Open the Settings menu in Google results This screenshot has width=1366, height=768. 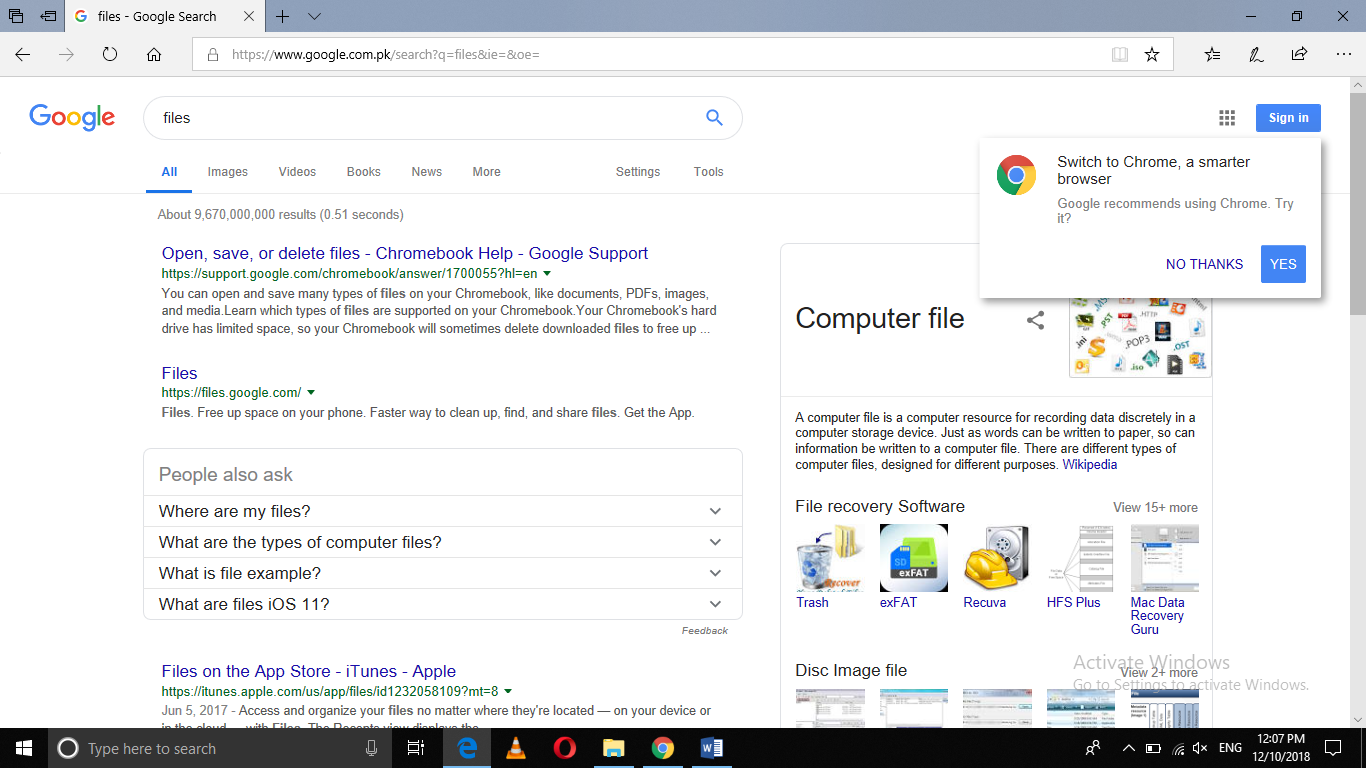coord(638,172)
